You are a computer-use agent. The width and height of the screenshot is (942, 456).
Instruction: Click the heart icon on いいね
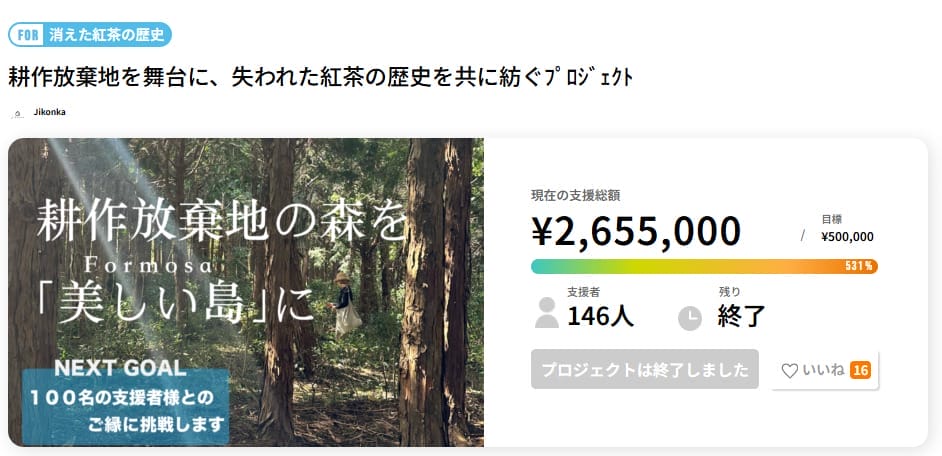tap(789, 370)
